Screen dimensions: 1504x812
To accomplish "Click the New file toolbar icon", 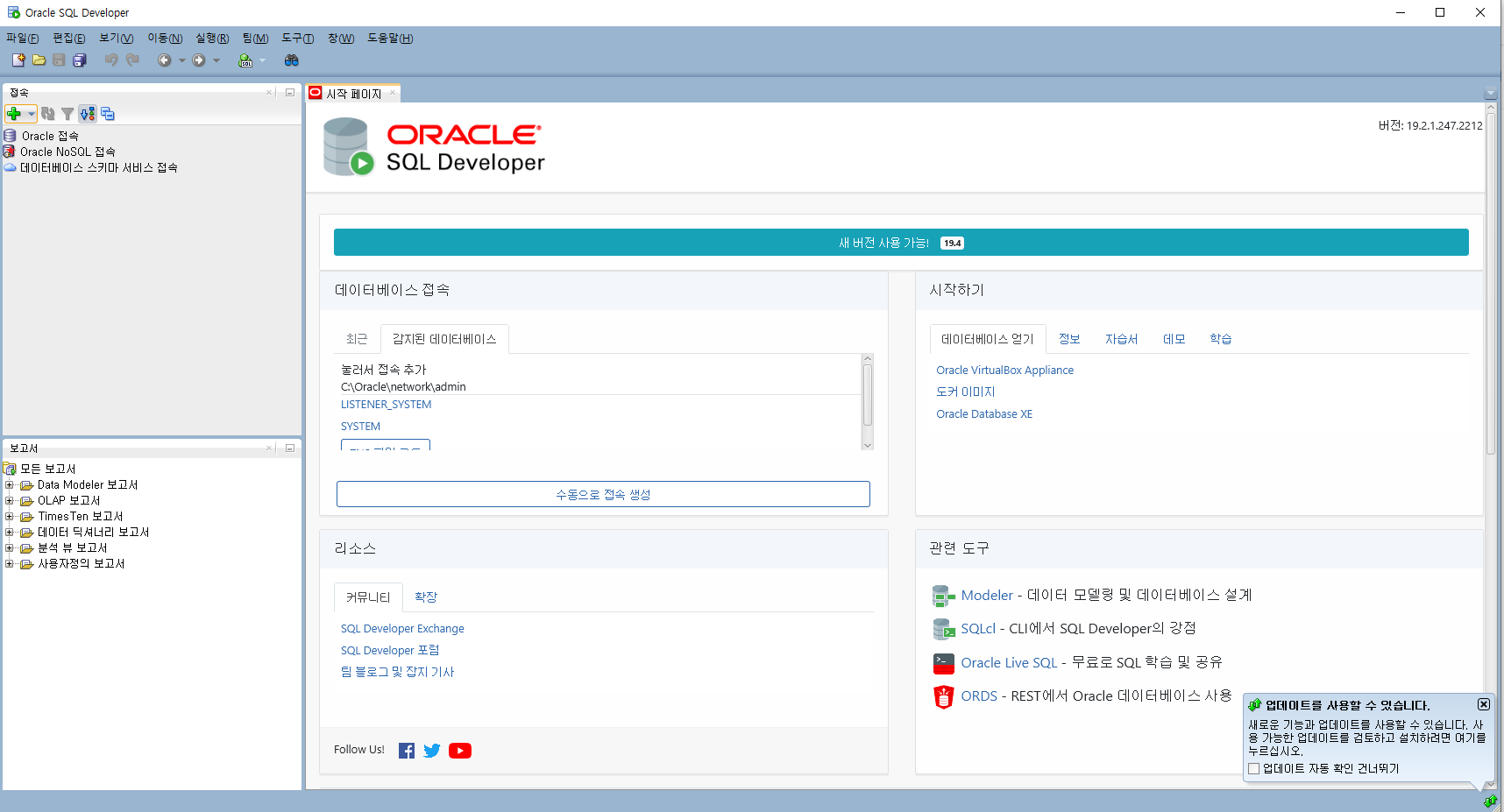I will 18,60.
